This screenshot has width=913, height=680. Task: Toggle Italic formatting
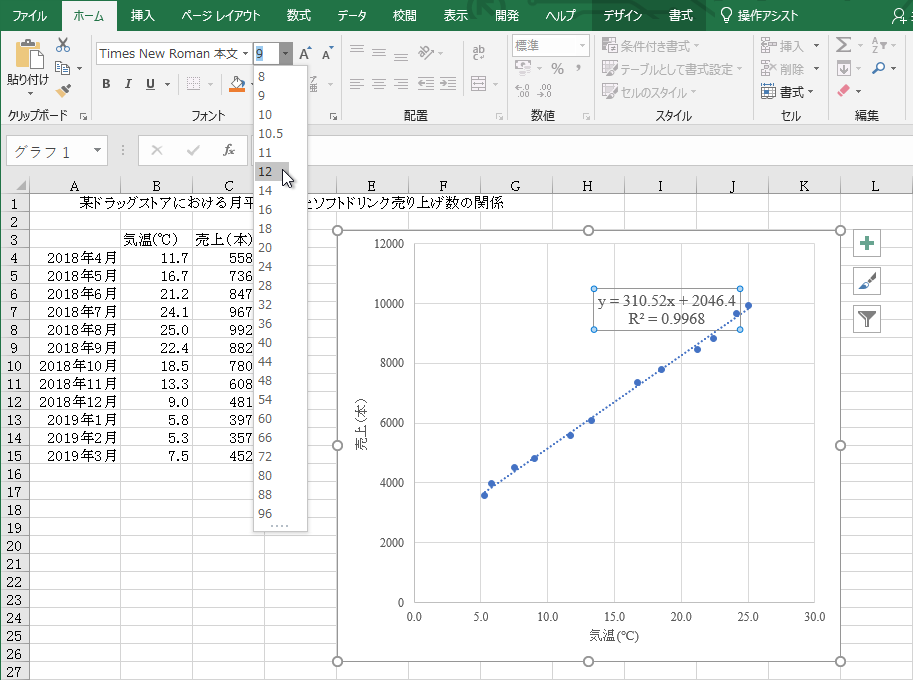[x=128, y=84]
